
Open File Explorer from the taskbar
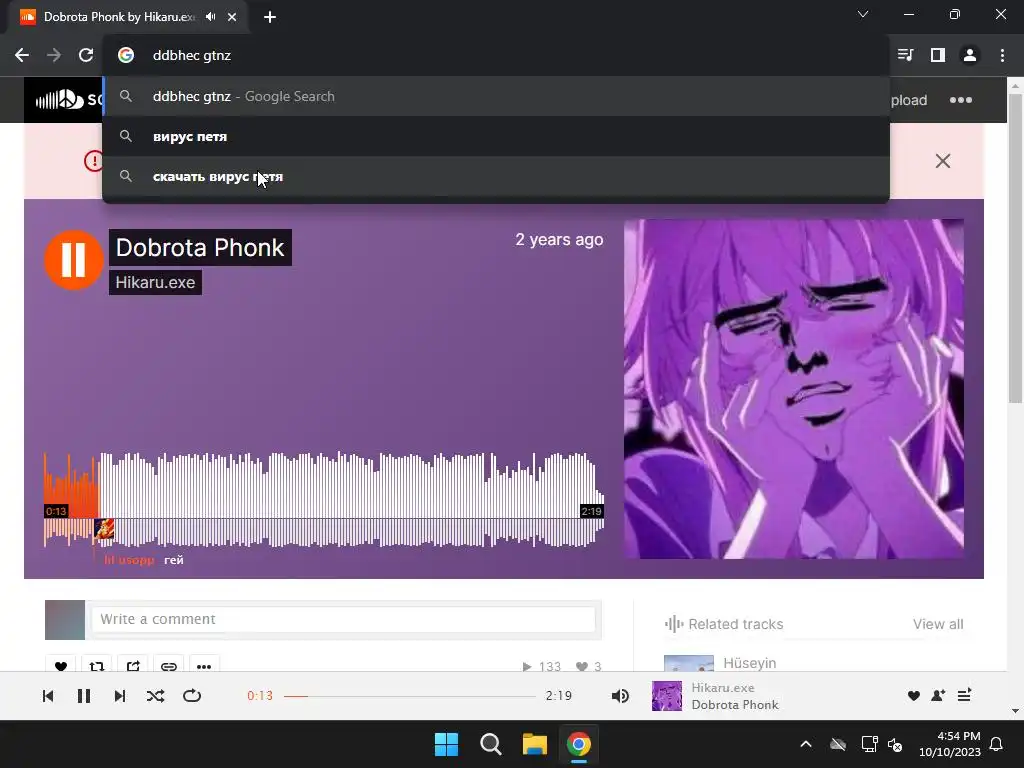(x=534, y=744)
